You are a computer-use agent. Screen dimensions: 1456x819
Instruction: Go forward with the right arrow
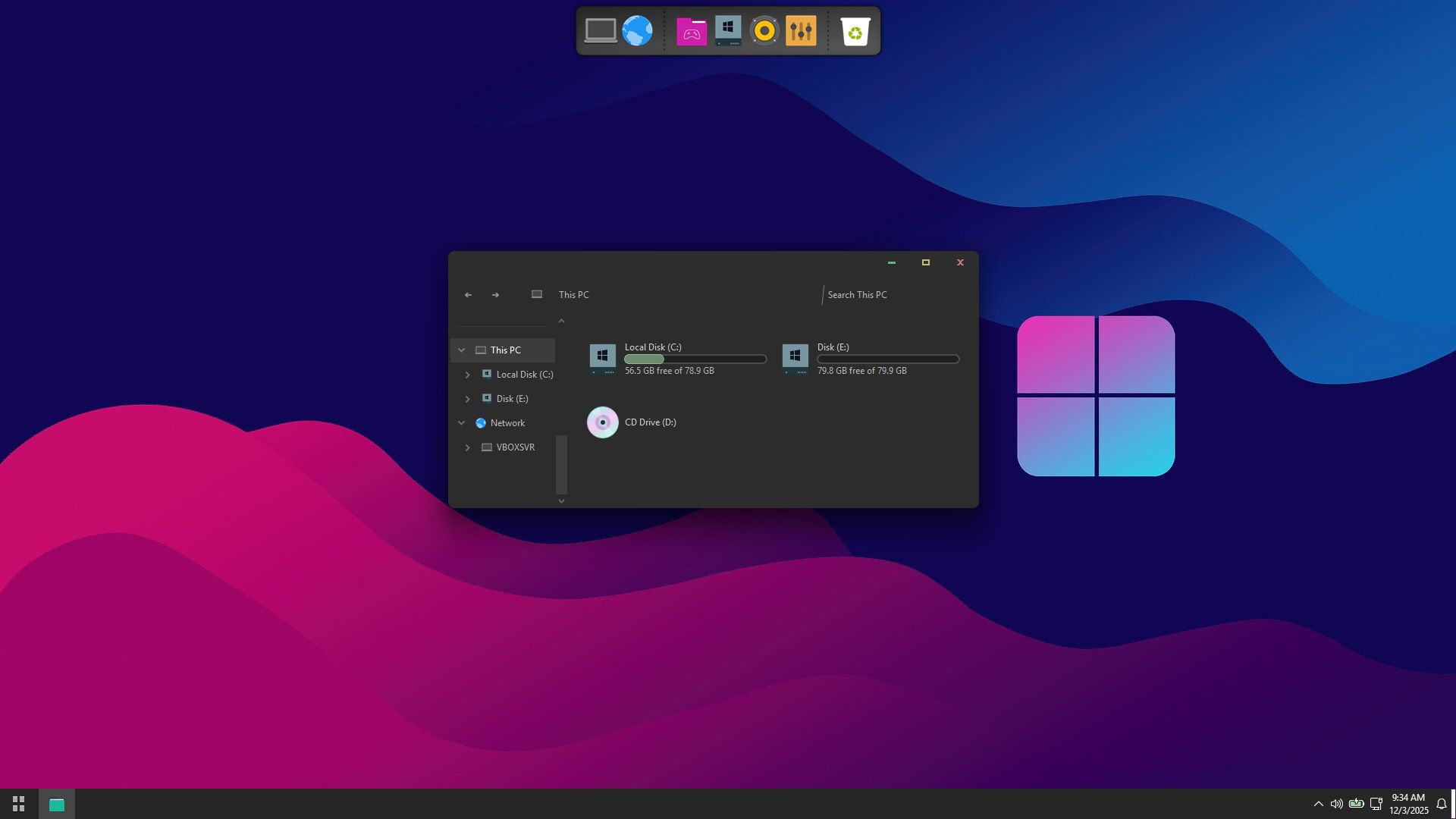coord(495,295)
